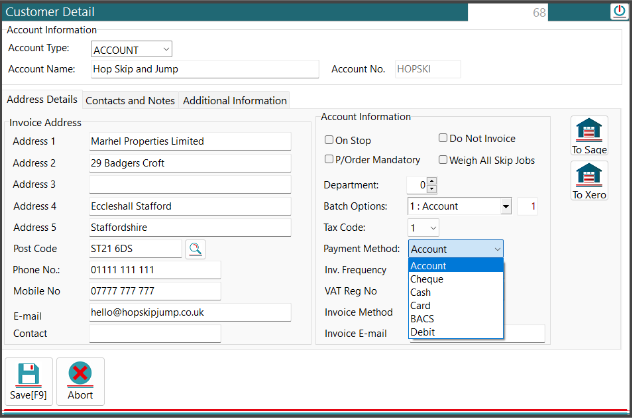Check the Weigh All Skip Jobs option
The image size is (632, 420).
(x=443, y=159)
